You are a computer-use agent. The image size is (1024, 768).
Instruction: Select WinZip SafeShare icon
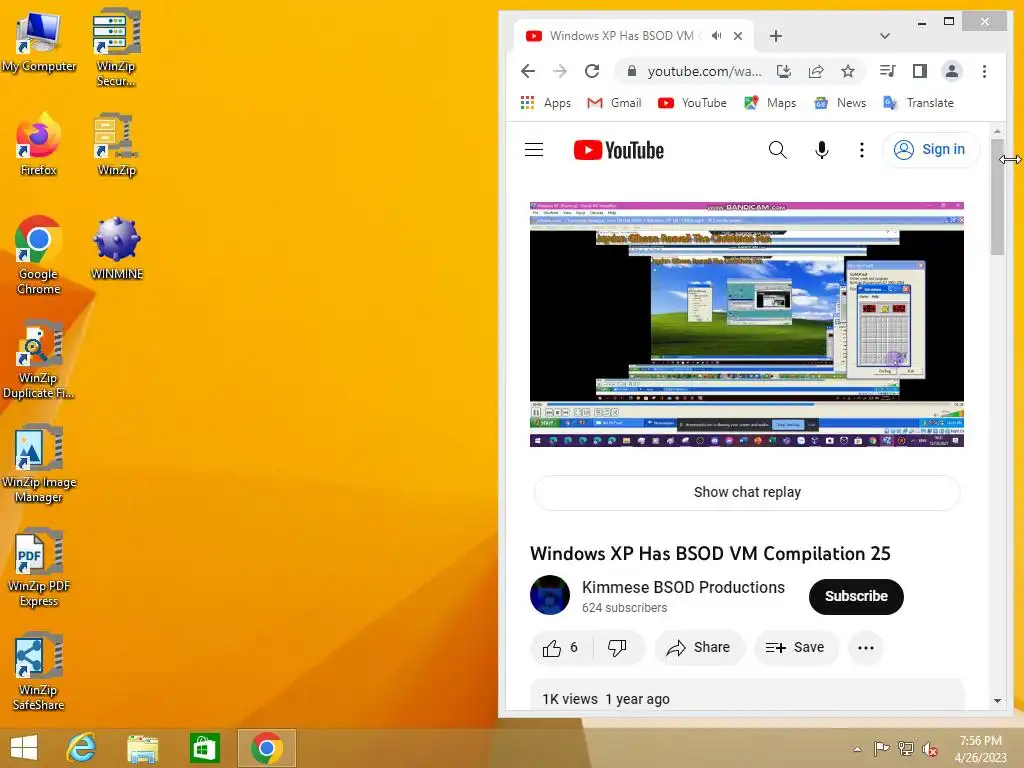click(x=39, y=671)
